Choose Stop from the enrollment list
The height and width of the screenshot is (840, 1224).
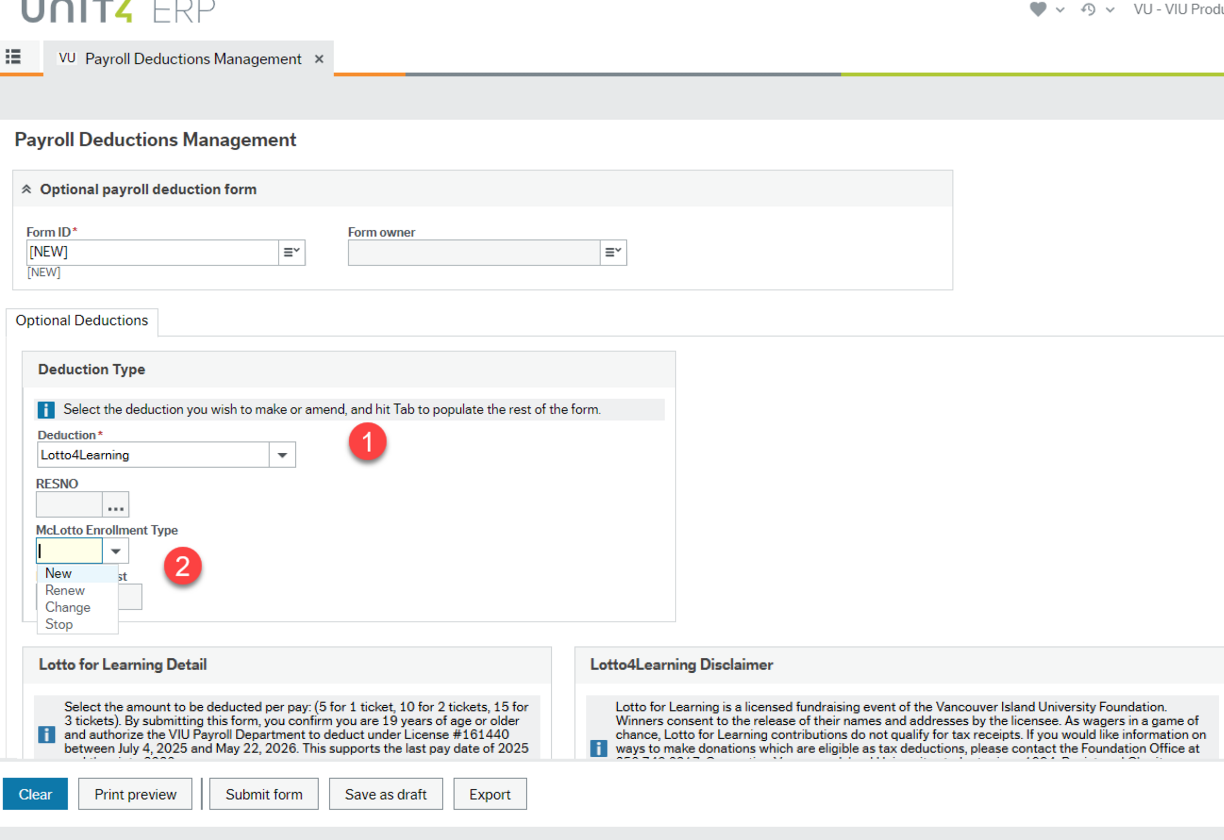[x=77, y=625]
